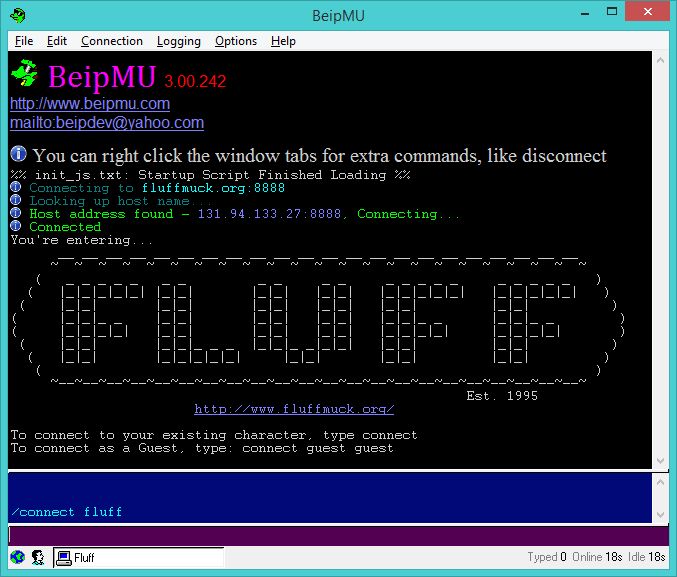This screenshot has width=677, height=577.
Task: Click the 'Idle 18s' status indicator
Action: point(646,557)
